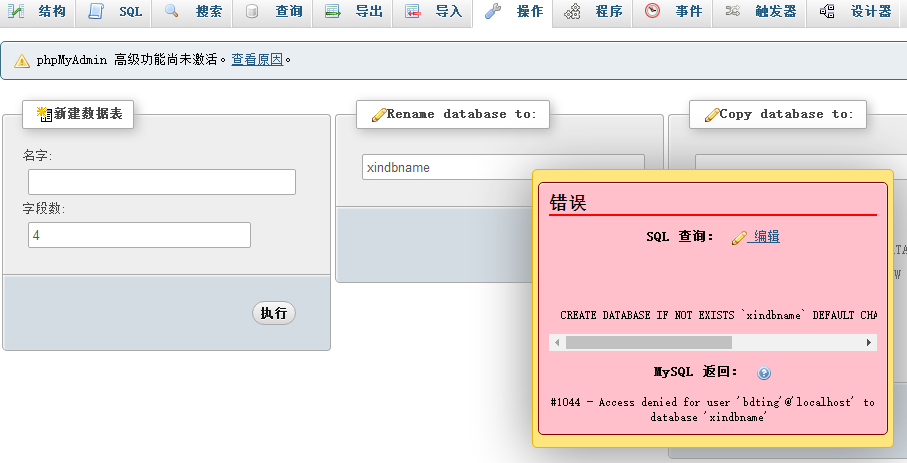
Task: Open the 操作 tab
Action: 513,13
